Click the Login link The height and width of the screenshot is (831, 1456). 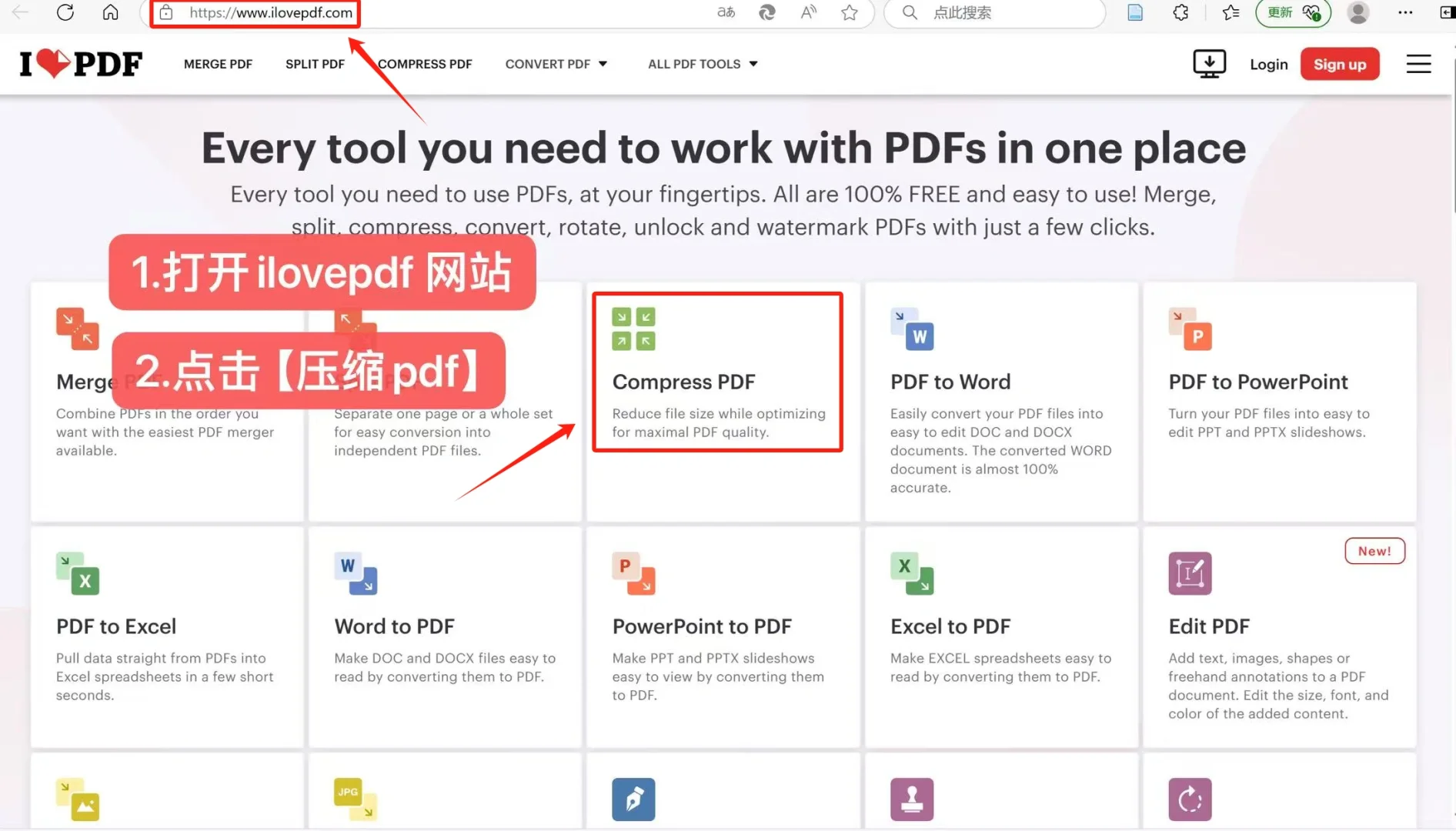tap(1268, 65)
